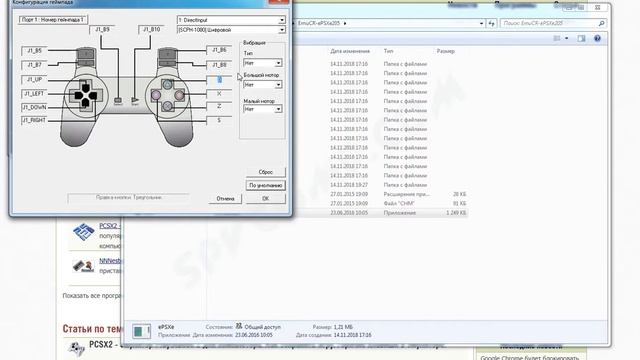Click the triangle button on the gamepad image
The width and height of the screenshot is (640, 360).
coord(167,84)
